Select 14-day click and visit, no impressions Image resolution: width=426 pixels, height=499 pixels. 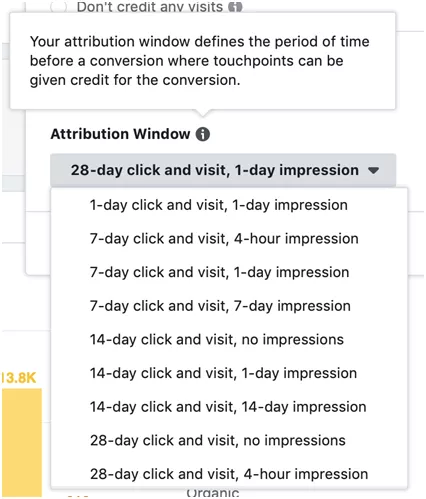217,340
